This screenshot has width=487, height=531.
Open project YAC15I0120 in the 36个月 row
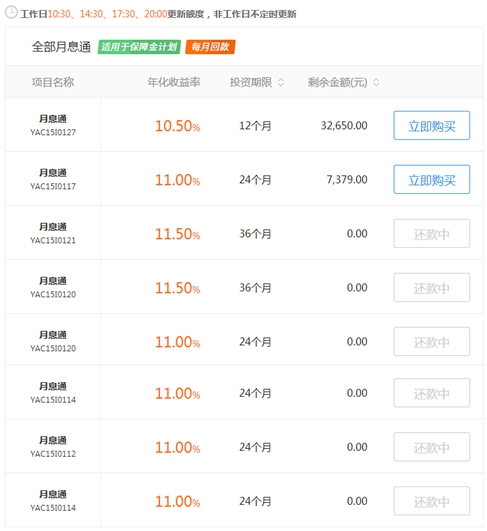53,294
